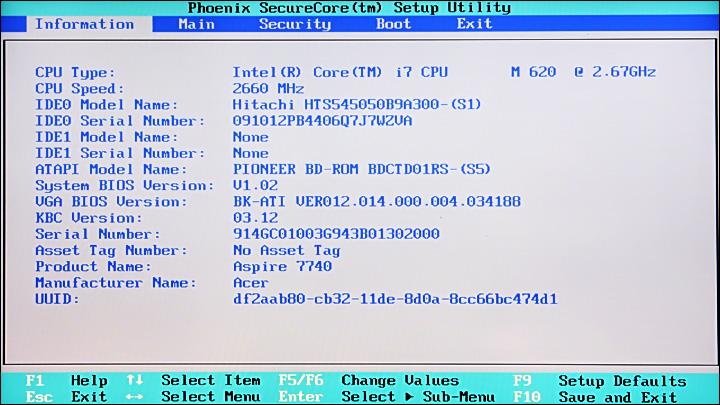The width and height of the screenshot is (720, 405).
Task: Click the Asset Tag Number label
Action: tap(112, 251)
